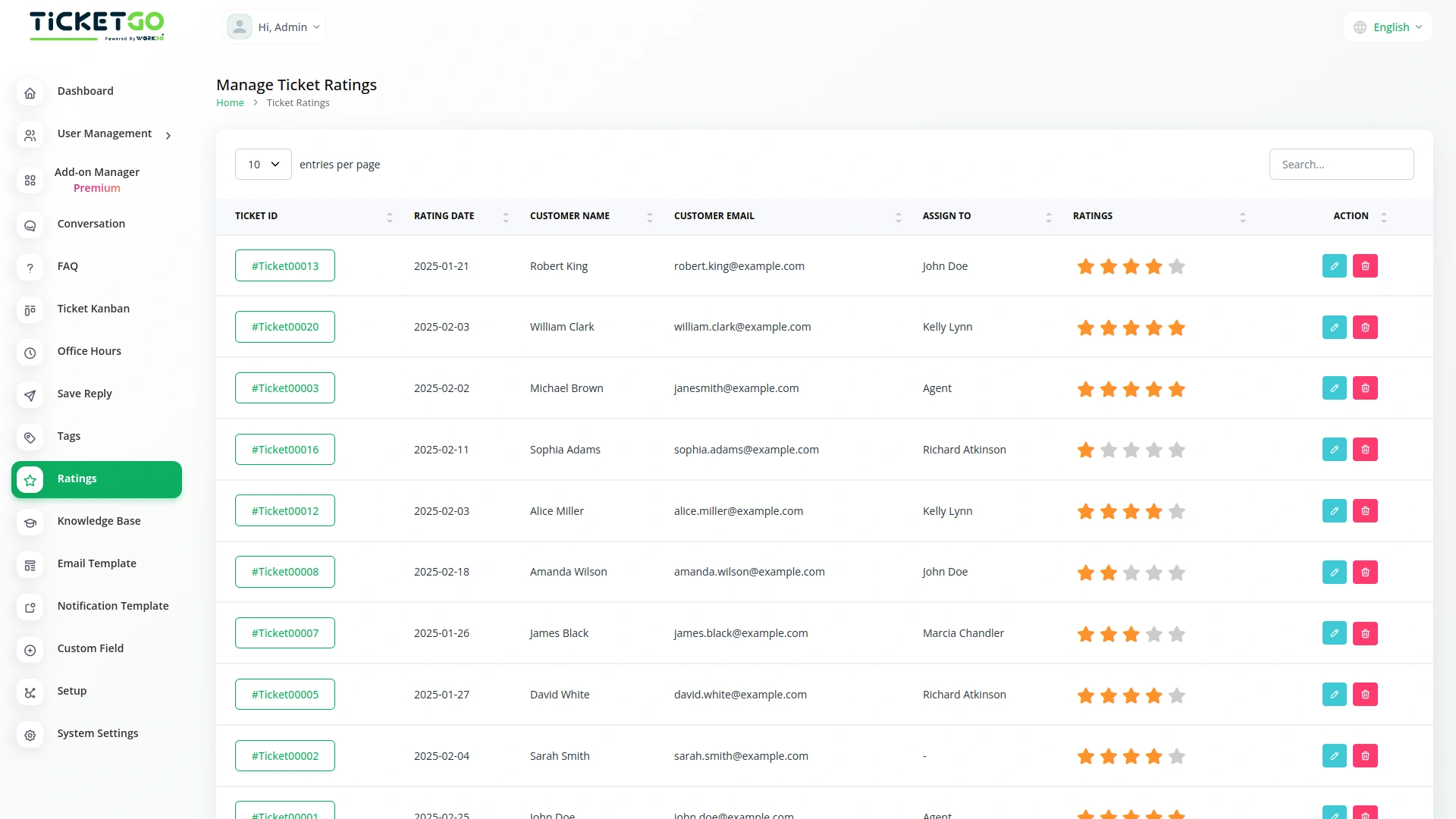
Task: Go to System Settings menu item
Action: (x=98, y=733)
